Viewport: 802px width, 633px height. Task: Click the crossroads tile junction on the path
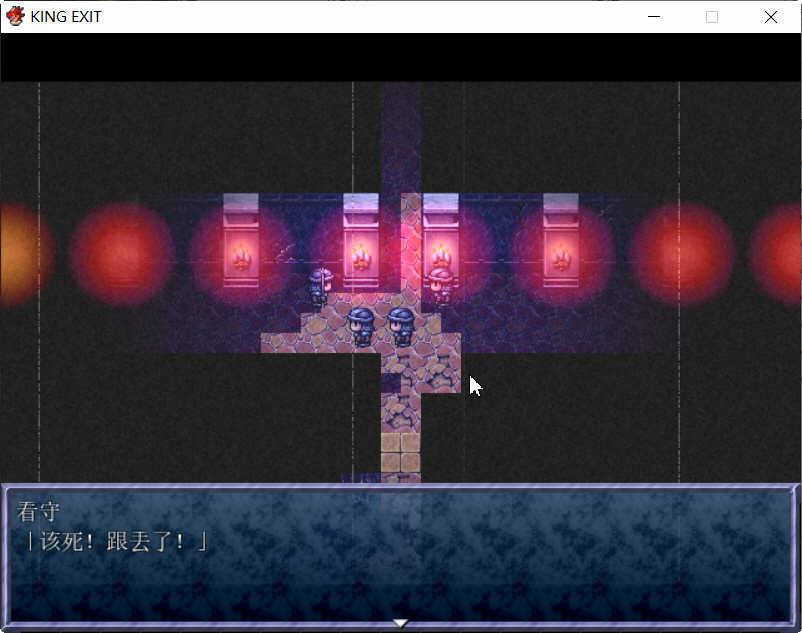click(400, 350)
